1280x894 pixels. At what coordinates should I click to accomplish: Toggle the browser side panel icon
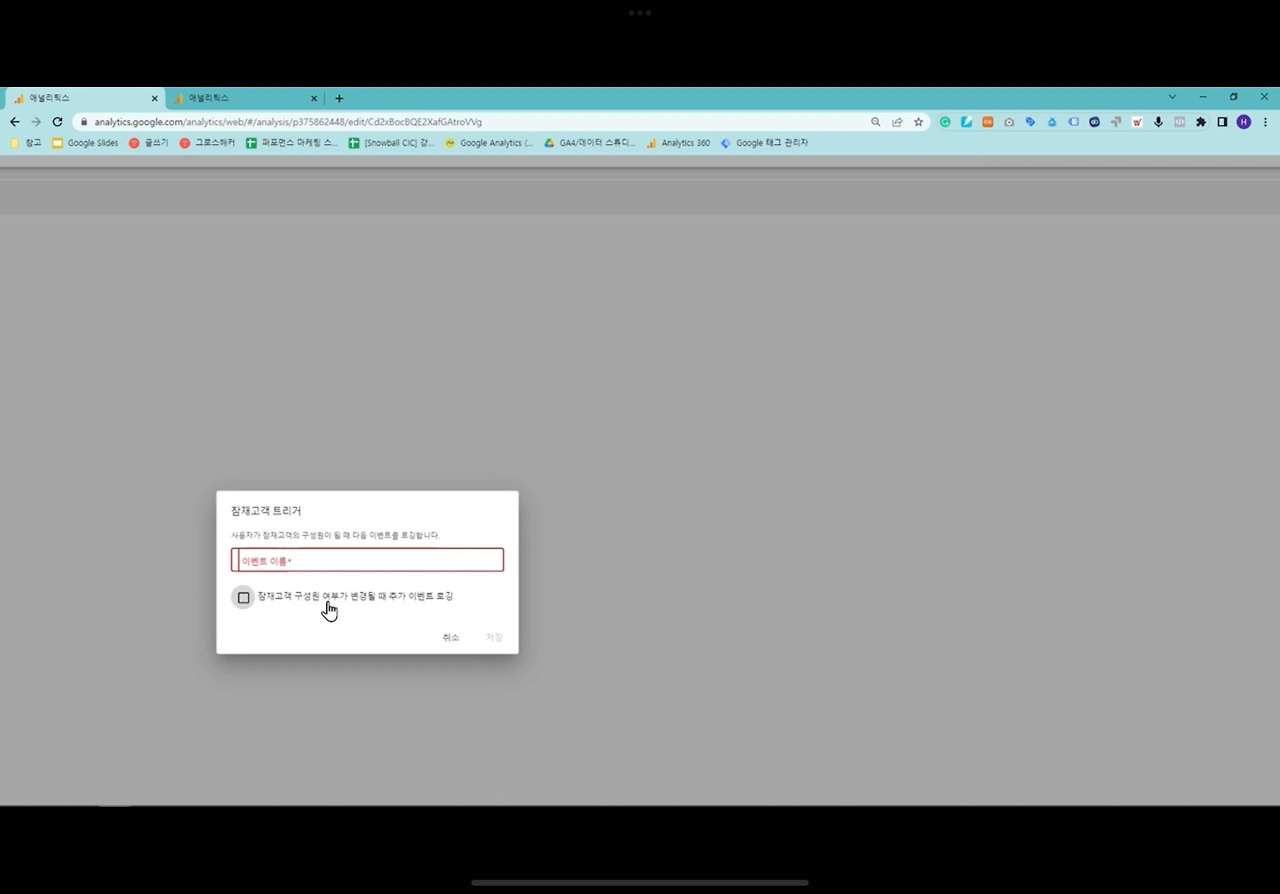coord(1222,122)
